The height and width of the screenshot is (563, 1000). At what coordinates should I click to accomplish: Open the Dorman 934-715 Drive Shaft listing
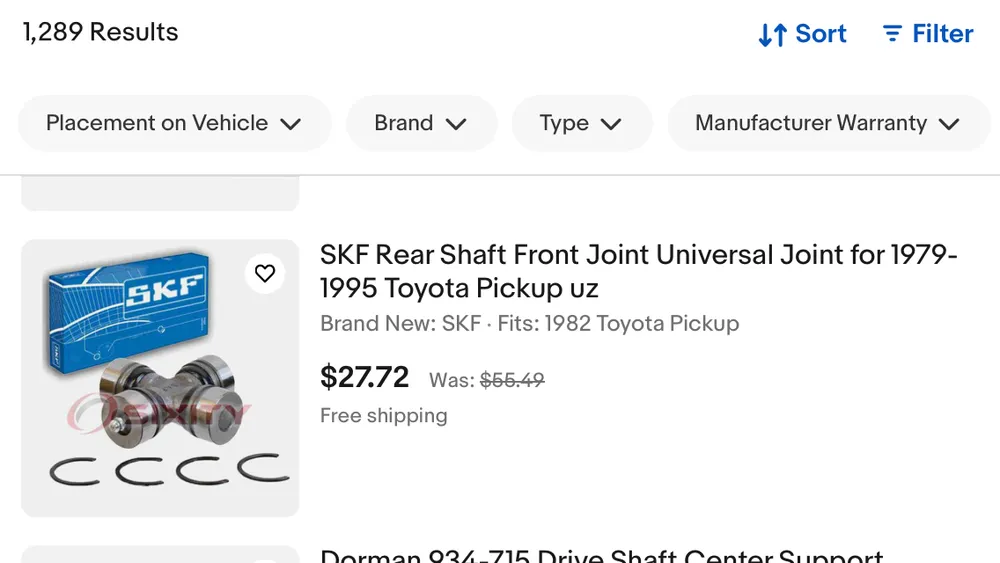coord(601,555)
